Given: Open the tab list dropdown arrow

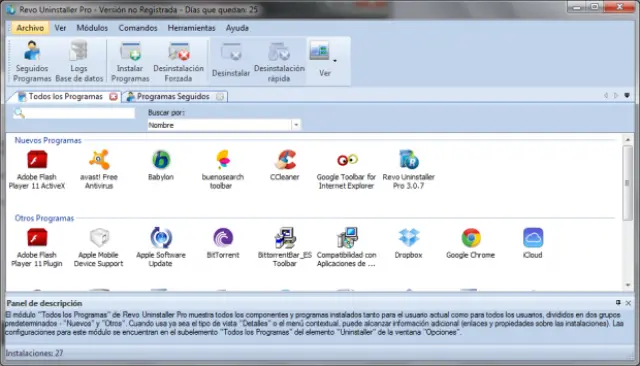Looking at the screenshot, I should point(627,95).
